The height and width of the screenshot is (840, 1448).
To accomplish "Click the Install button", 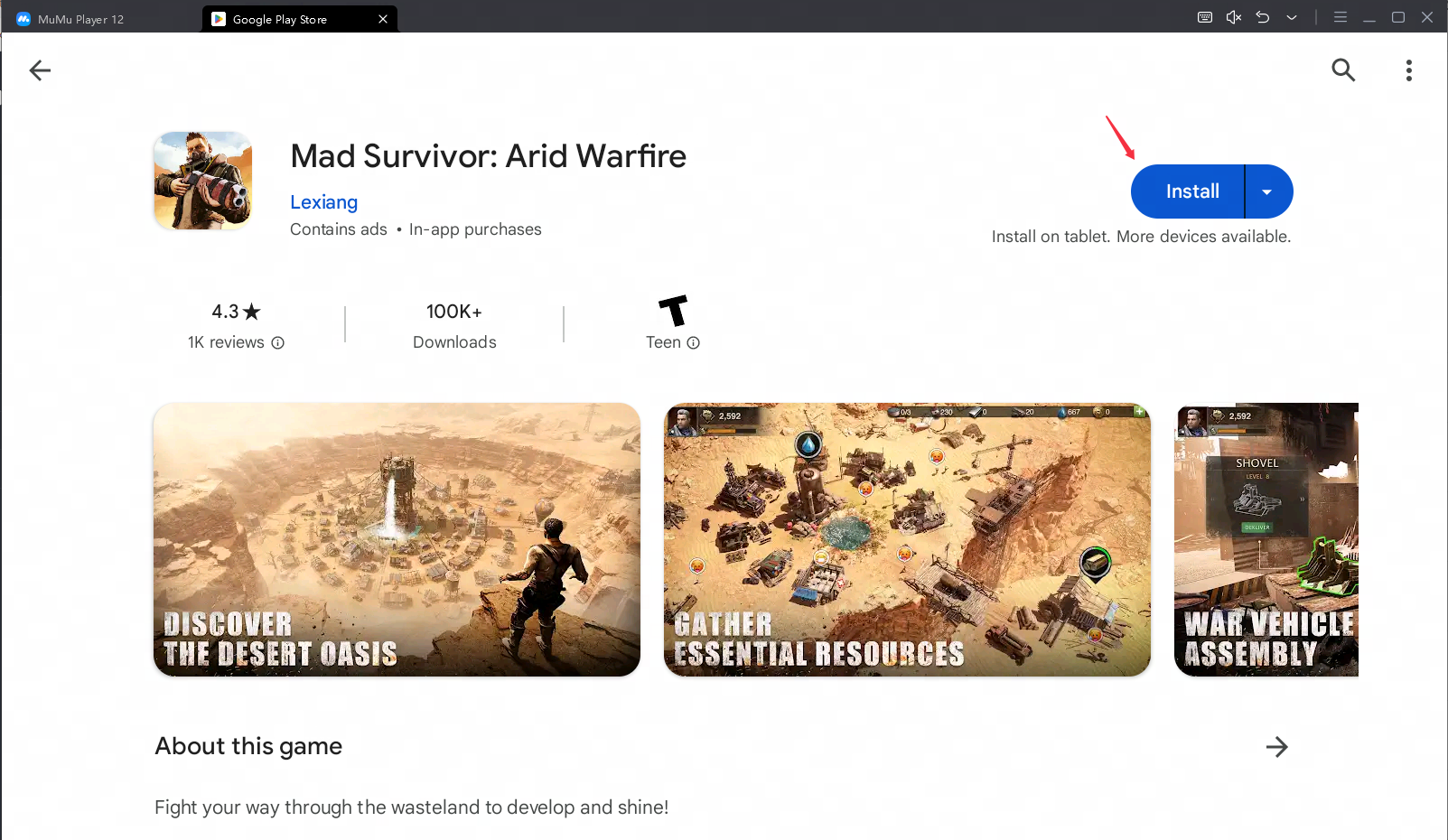I will tap(1188, 191).
